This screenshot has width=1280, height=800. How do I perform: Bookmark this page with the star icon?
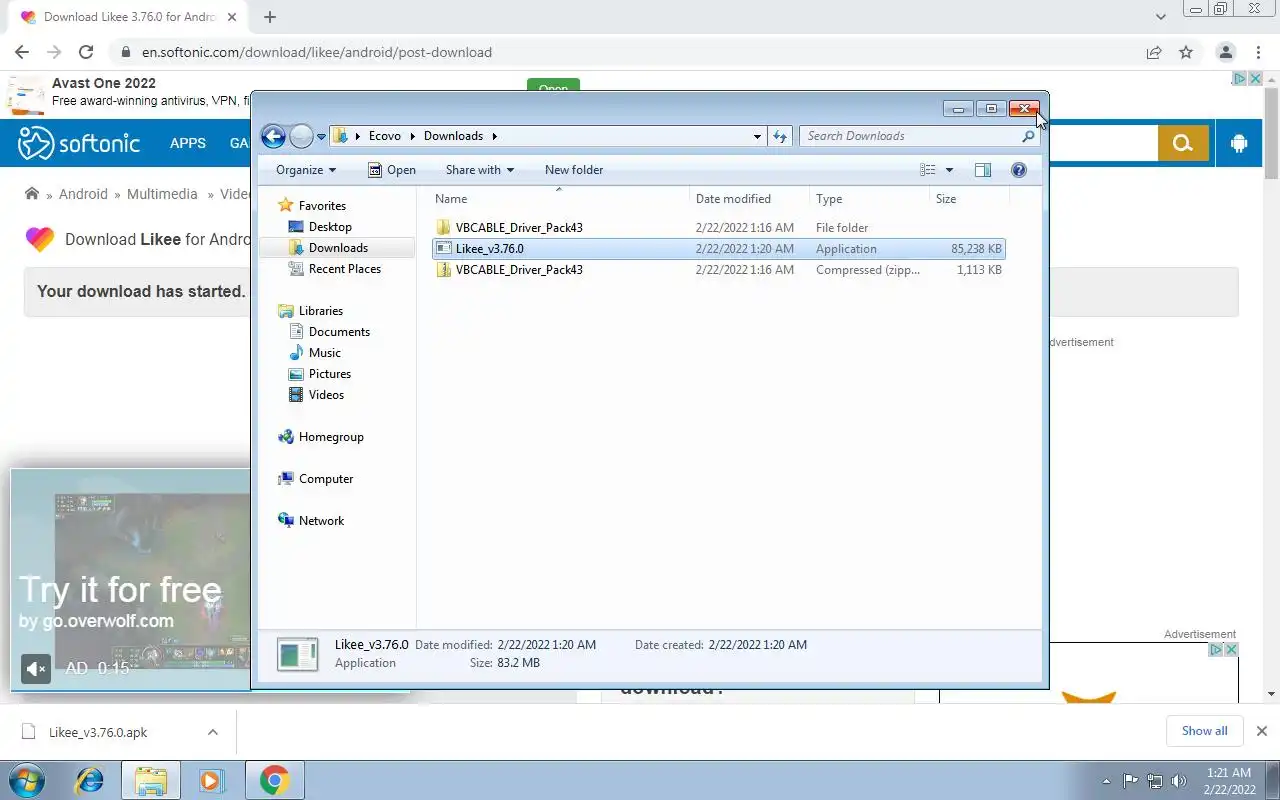point(1186,52)
